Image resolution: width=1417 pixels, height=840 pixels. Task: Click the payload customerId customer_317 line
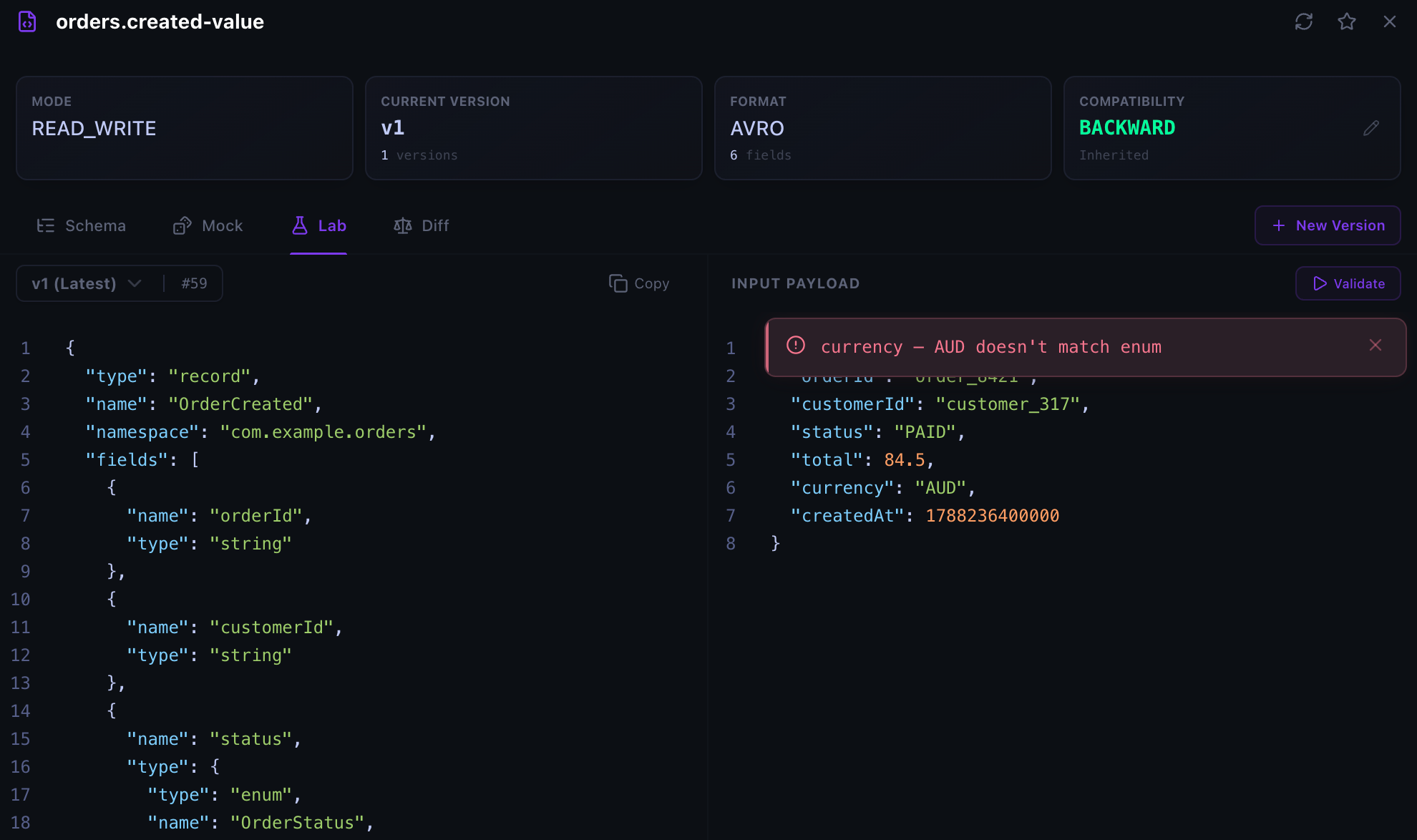[940, 404]
